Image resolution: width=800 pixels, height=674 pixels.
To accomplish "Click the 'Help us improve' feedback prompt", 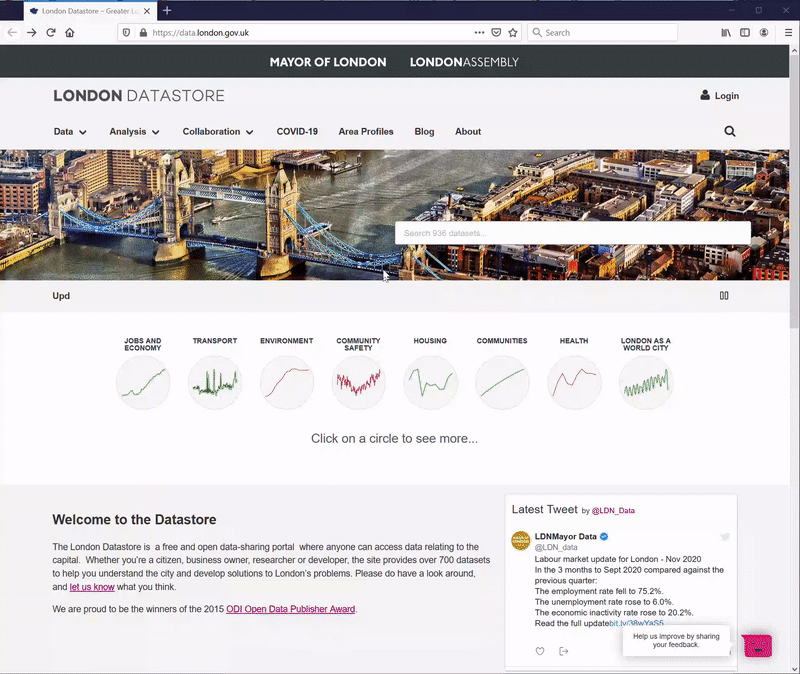I will point(676,640).
